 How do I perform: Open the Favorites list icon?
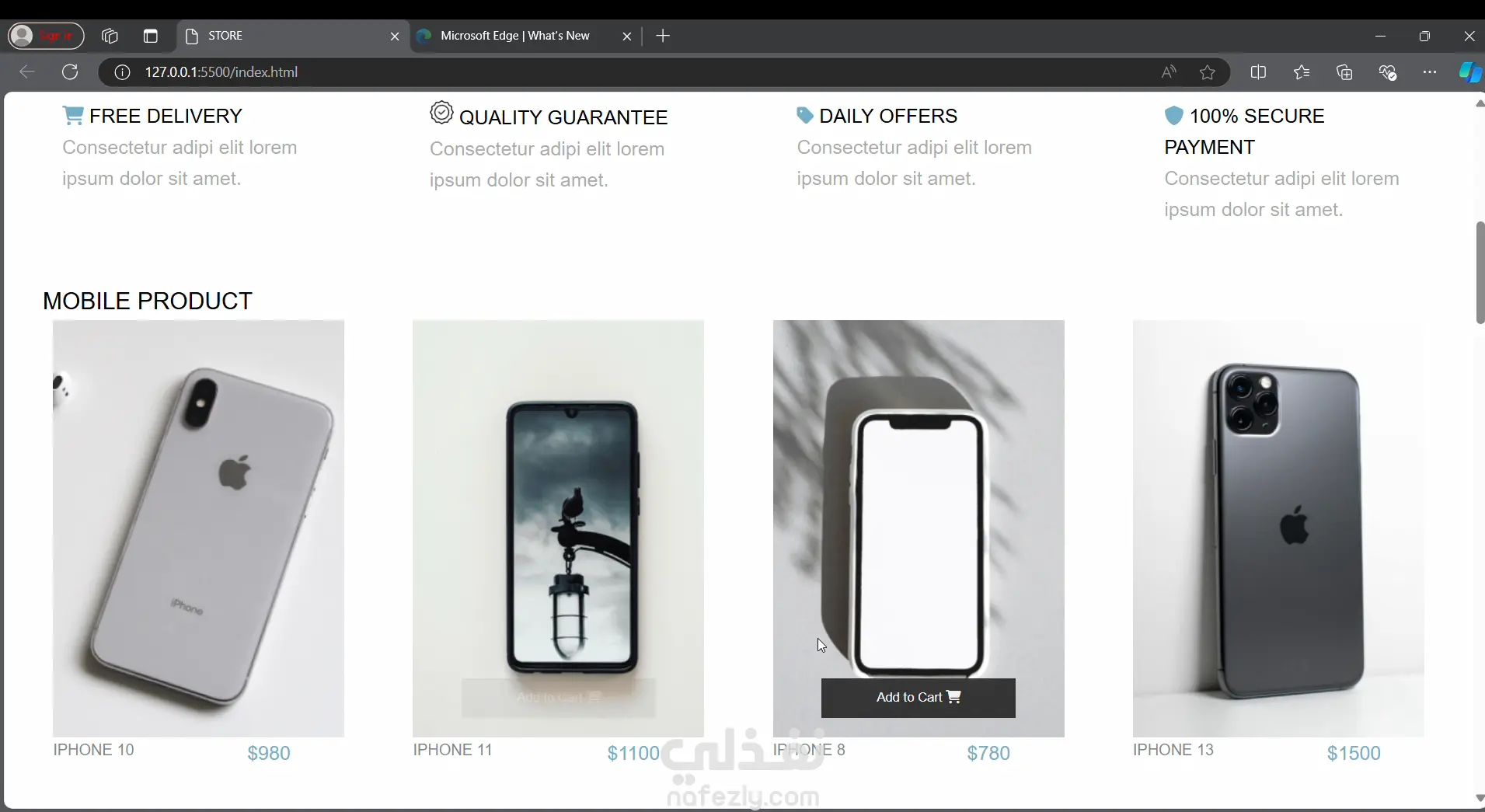click(x=1302, y=72)
